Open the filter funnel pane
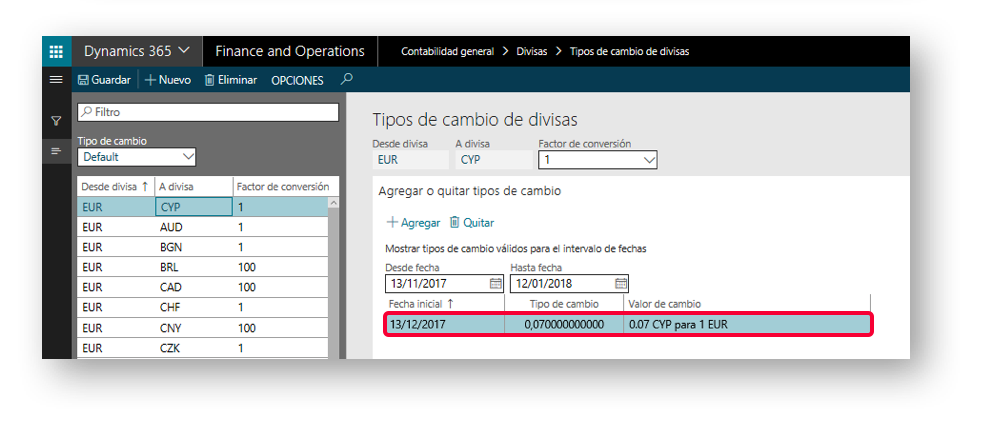Screen dimensions: 994x436 coord(56,120)
